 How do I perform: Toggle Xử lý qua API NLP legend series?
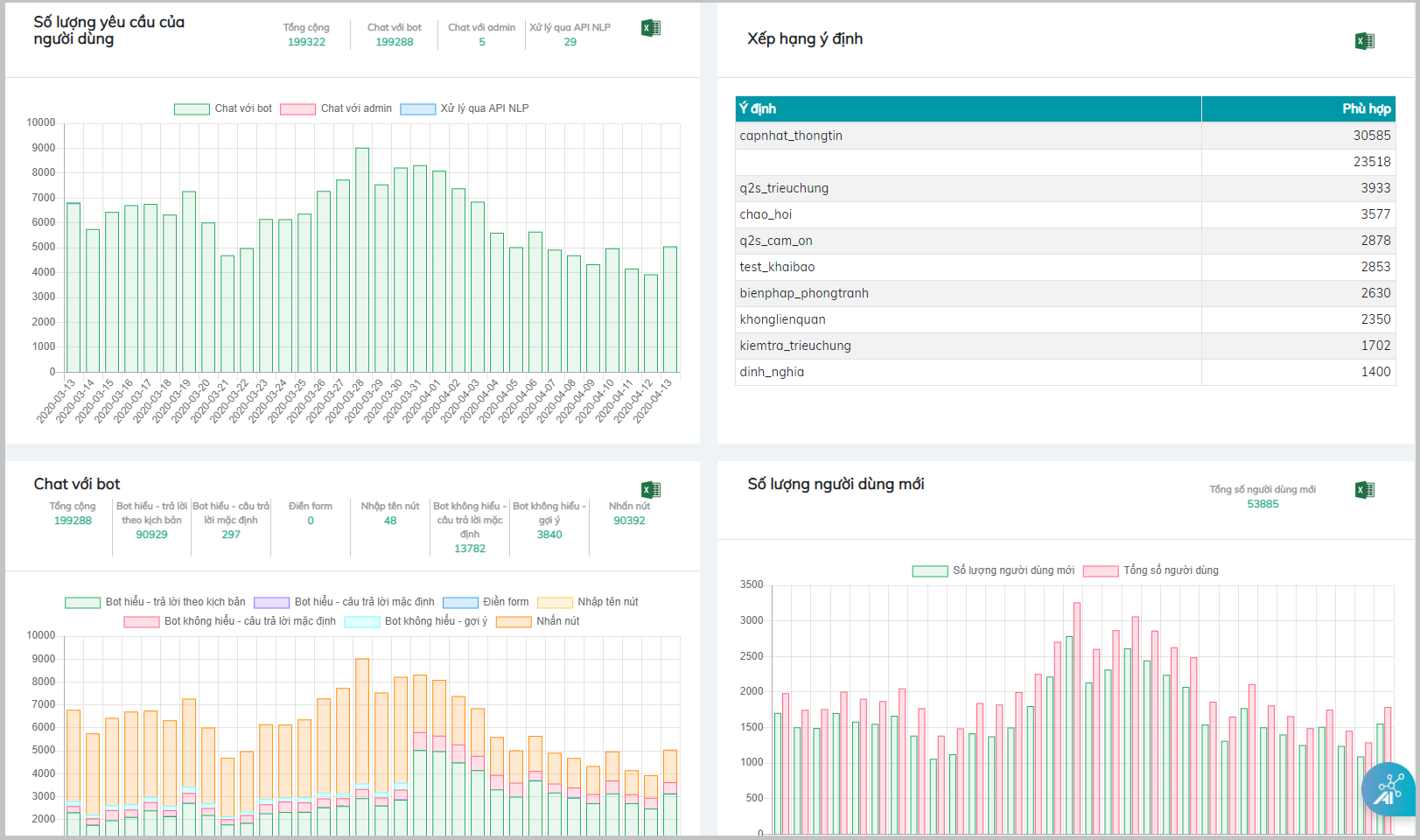(x=465, y=108)
